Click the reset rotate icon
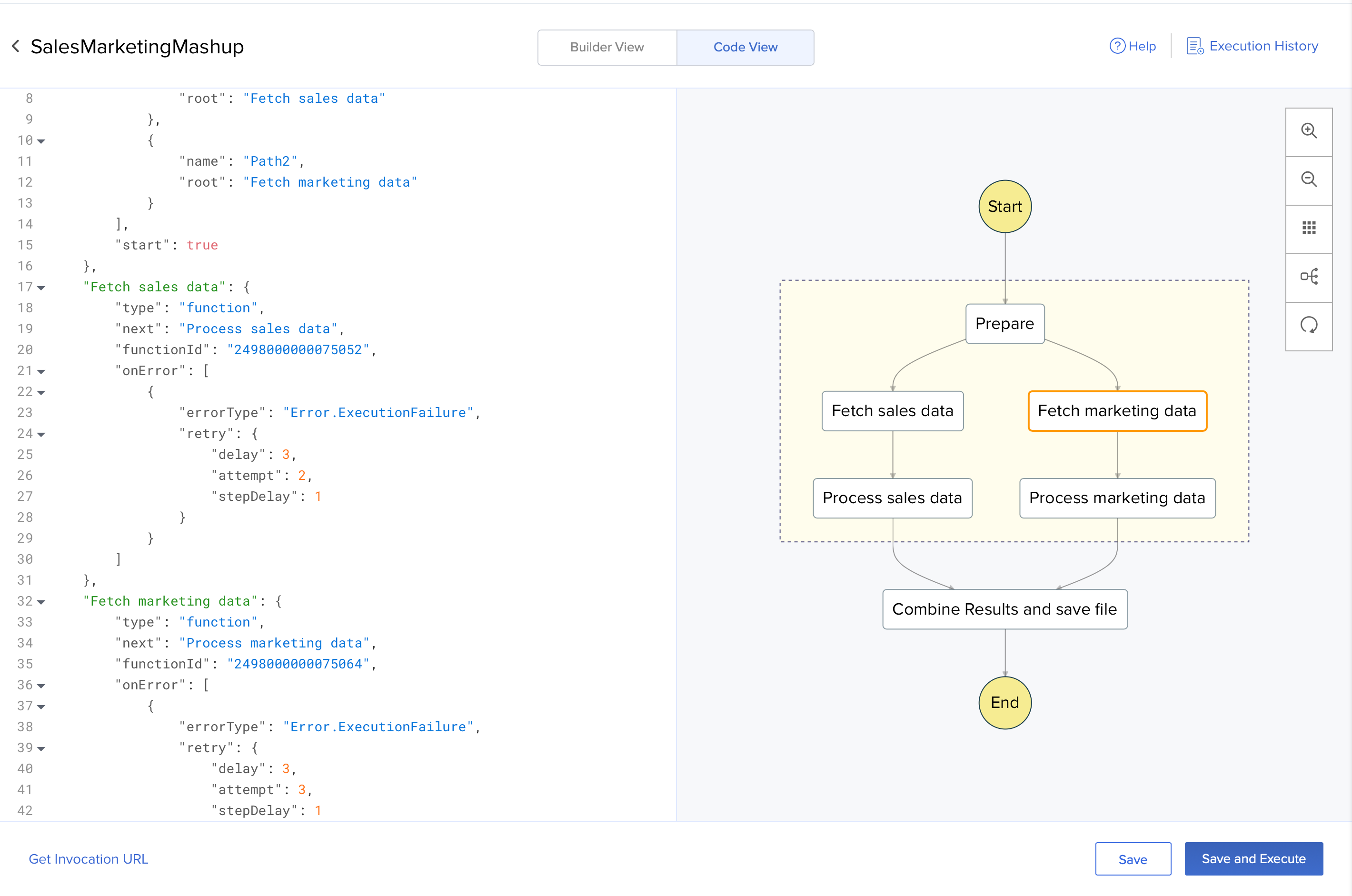The height and width of the screenshot is (896, 1352). point(1309,326)
